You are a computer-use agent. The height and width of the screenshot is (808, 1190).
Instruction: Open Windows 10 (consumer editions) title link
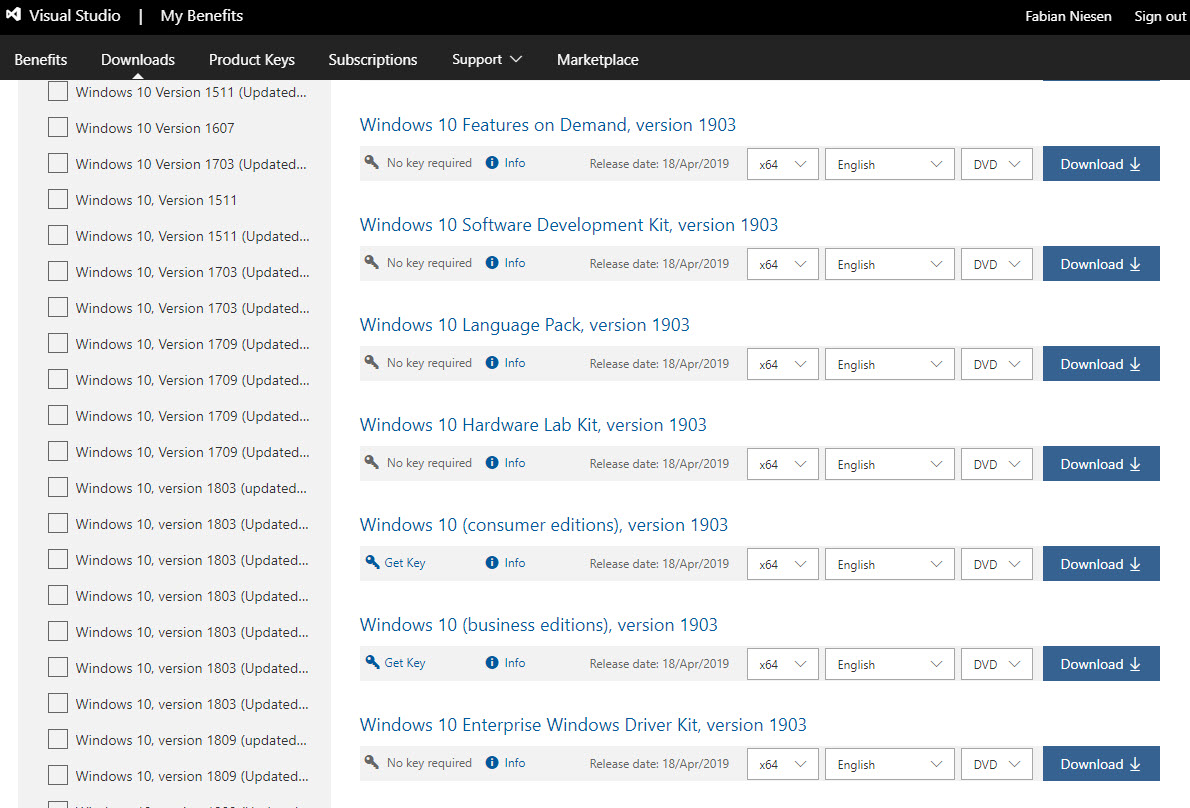(543, 524)
